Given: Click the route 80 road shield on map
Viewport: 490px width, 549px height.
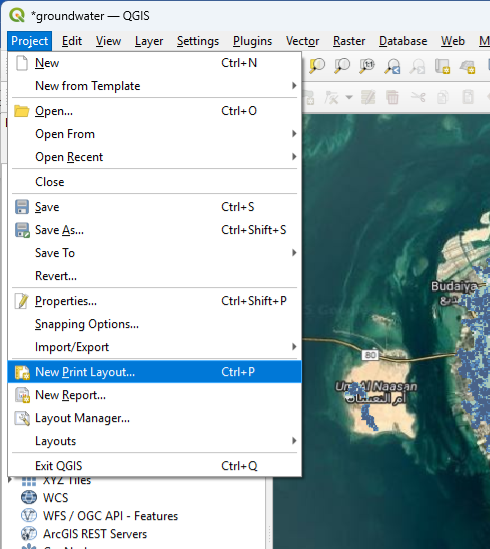Looking at the screenshot, I should tap(370, 355).
